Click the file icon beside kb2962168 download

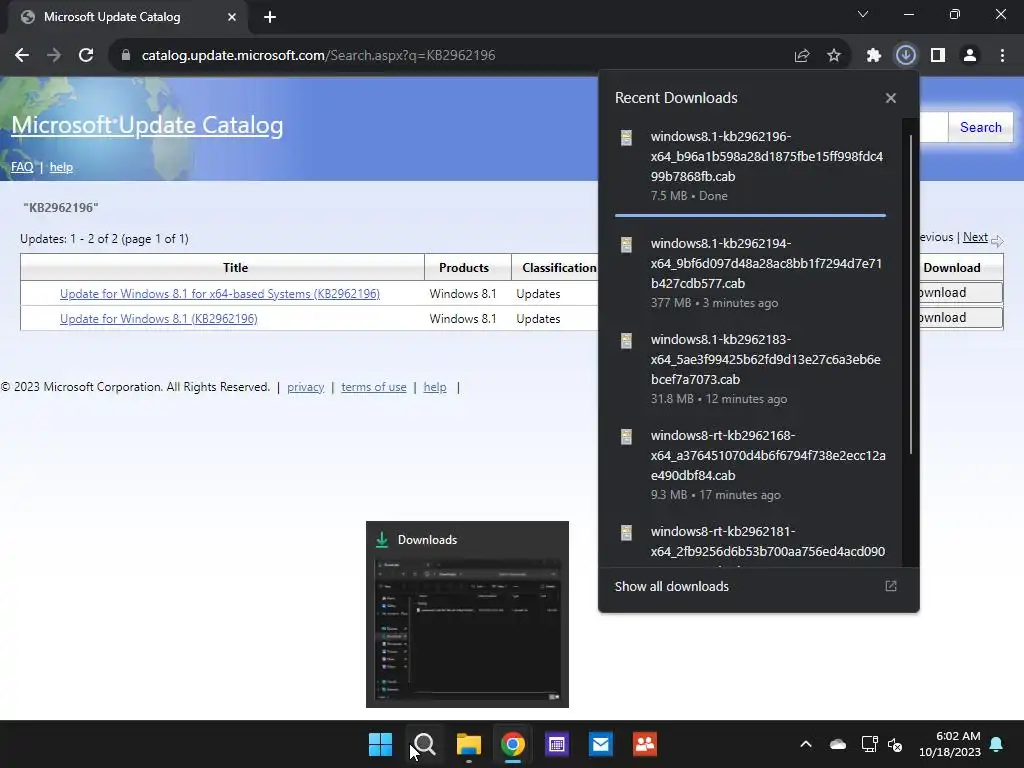click(x=626, y=436)
